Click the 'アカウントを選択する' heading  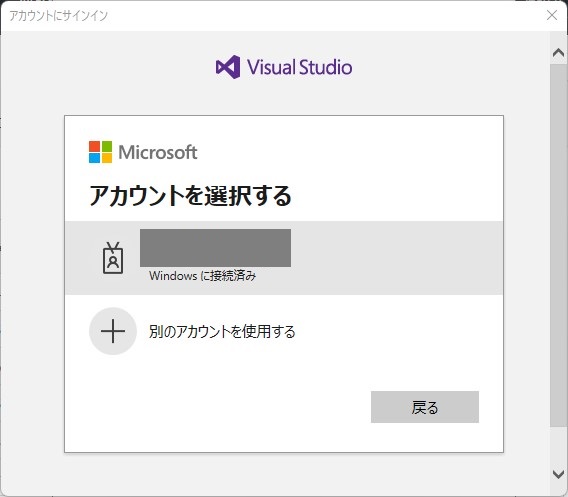(191, 195)
